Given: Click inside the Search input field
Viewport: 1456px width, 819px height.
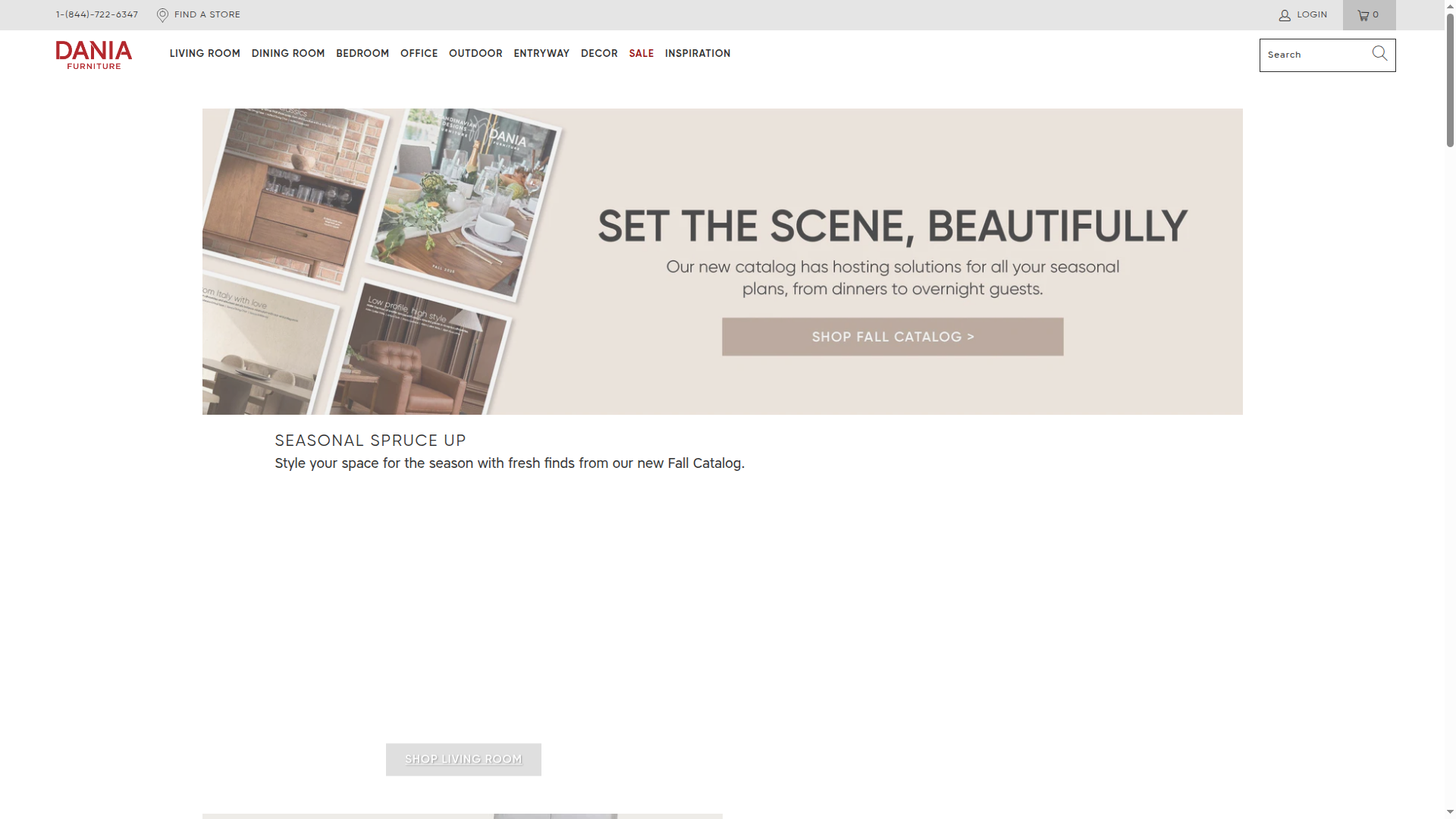Looking at the screenshot, I should (1312, 55).
